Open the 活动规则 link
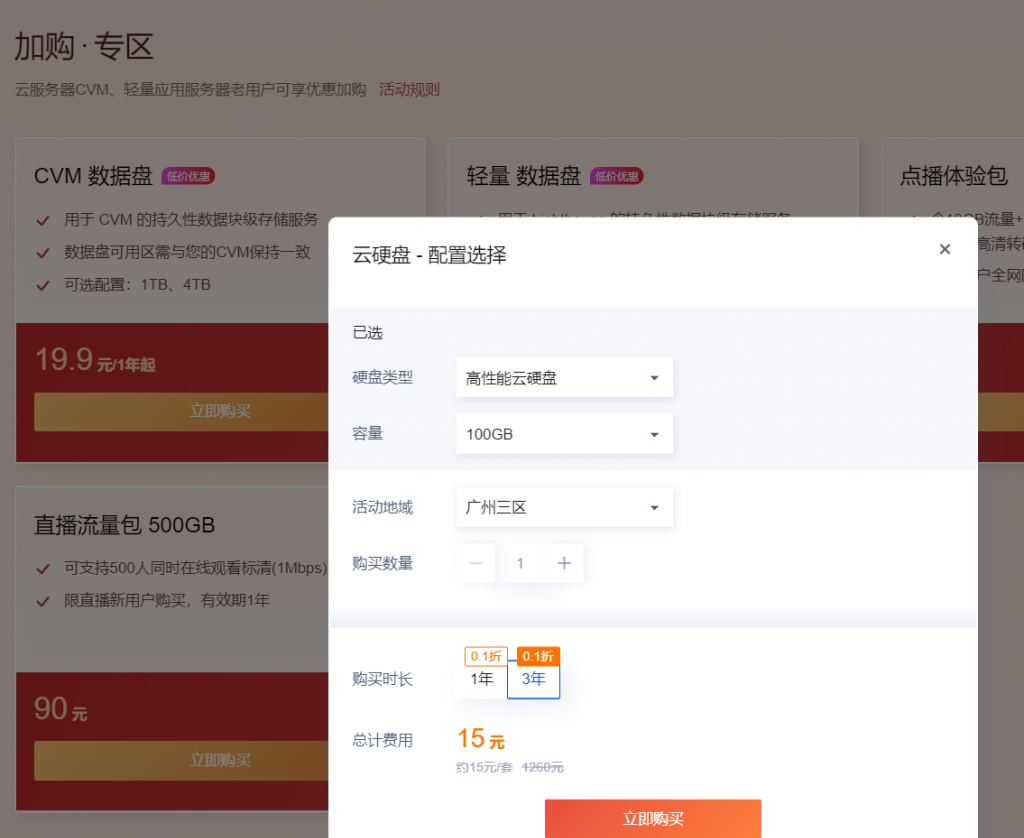The image size is (1024, 838). pyautogui.click(x=409, y=90)
